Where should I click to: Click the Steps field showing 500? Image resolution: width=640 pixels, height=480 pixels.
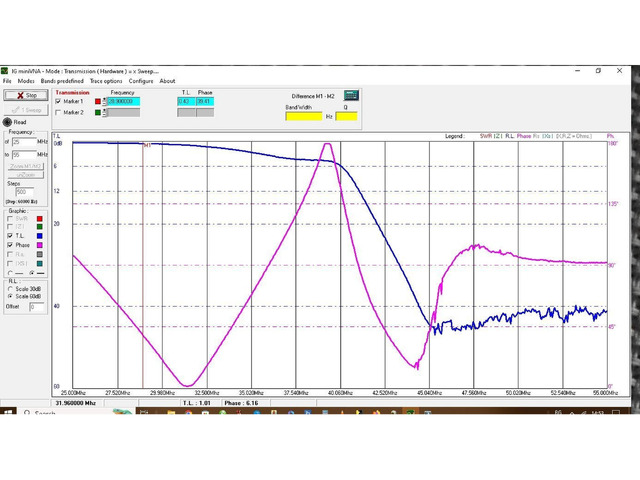(x=24, y=192)
